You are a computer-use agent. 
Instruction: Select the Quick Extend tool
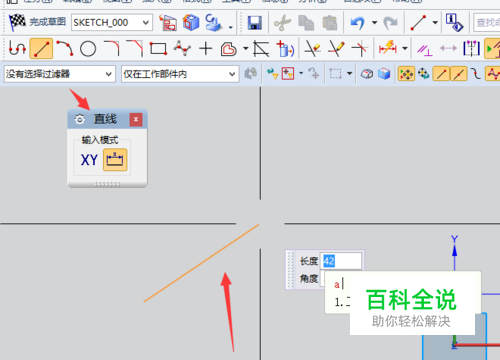point(336,49)
